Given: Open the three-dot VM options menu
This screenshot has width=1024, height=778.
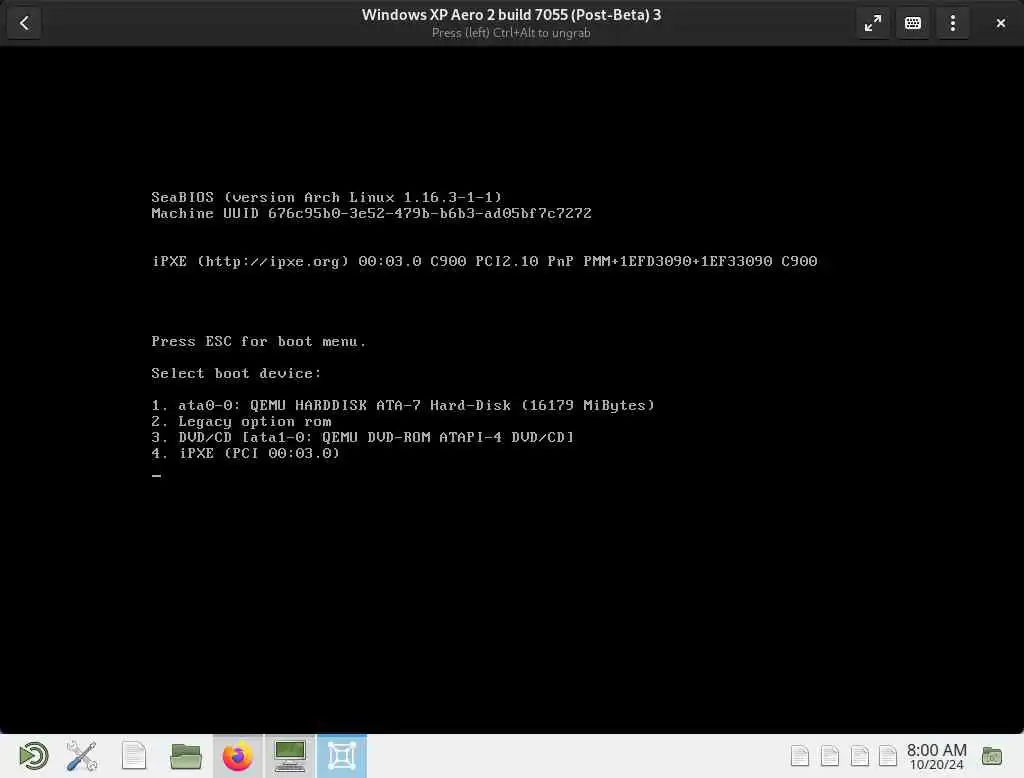Looking at the screenshot, I should click(x=953, y=24).
